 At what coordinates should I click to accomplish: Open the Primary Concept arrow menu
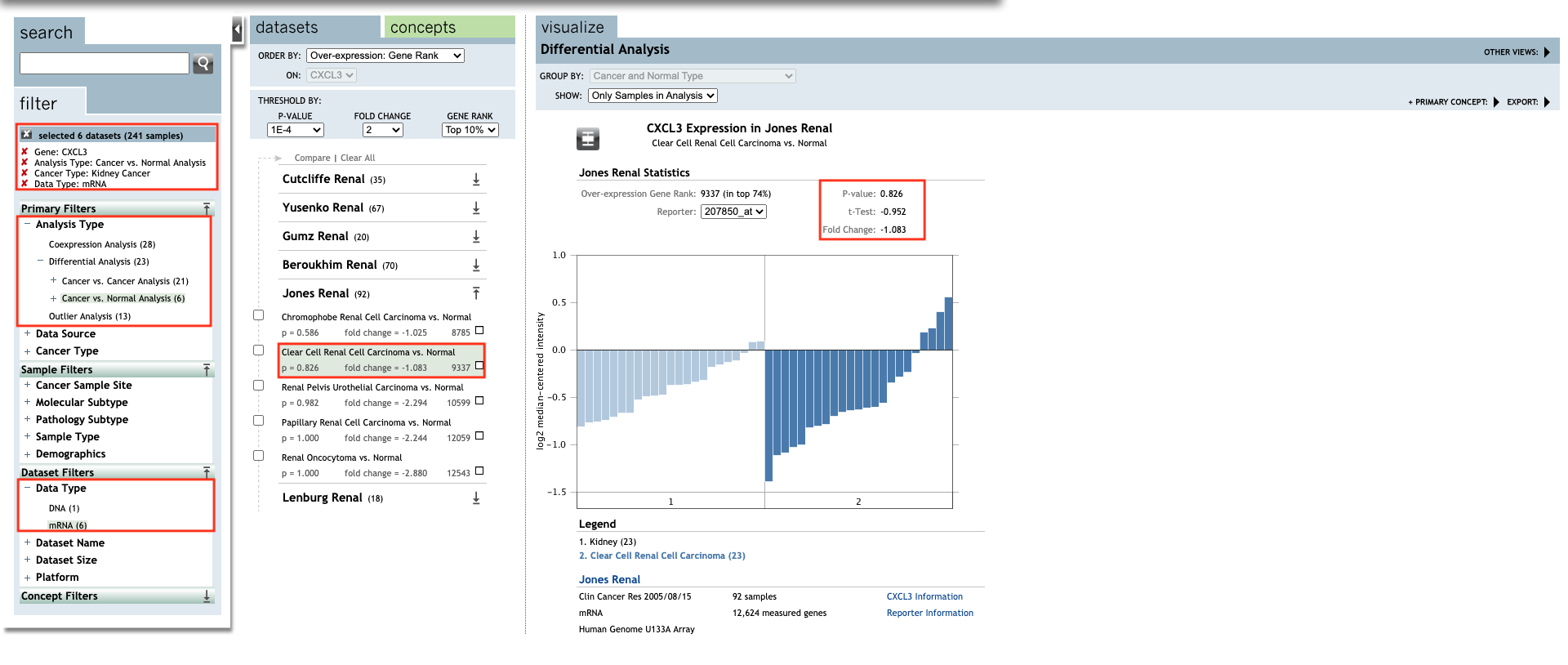[1496, 102]
